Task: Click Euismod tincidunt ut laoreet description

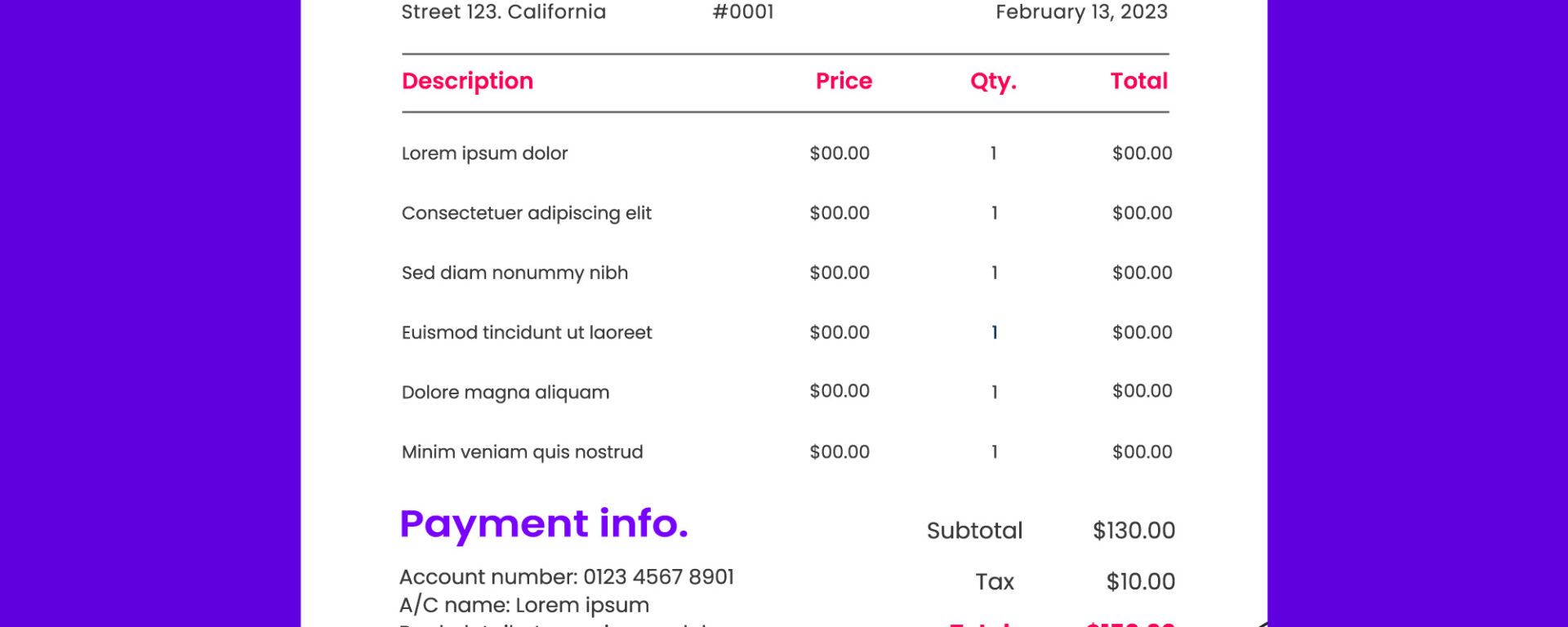Action: [526, 332]
